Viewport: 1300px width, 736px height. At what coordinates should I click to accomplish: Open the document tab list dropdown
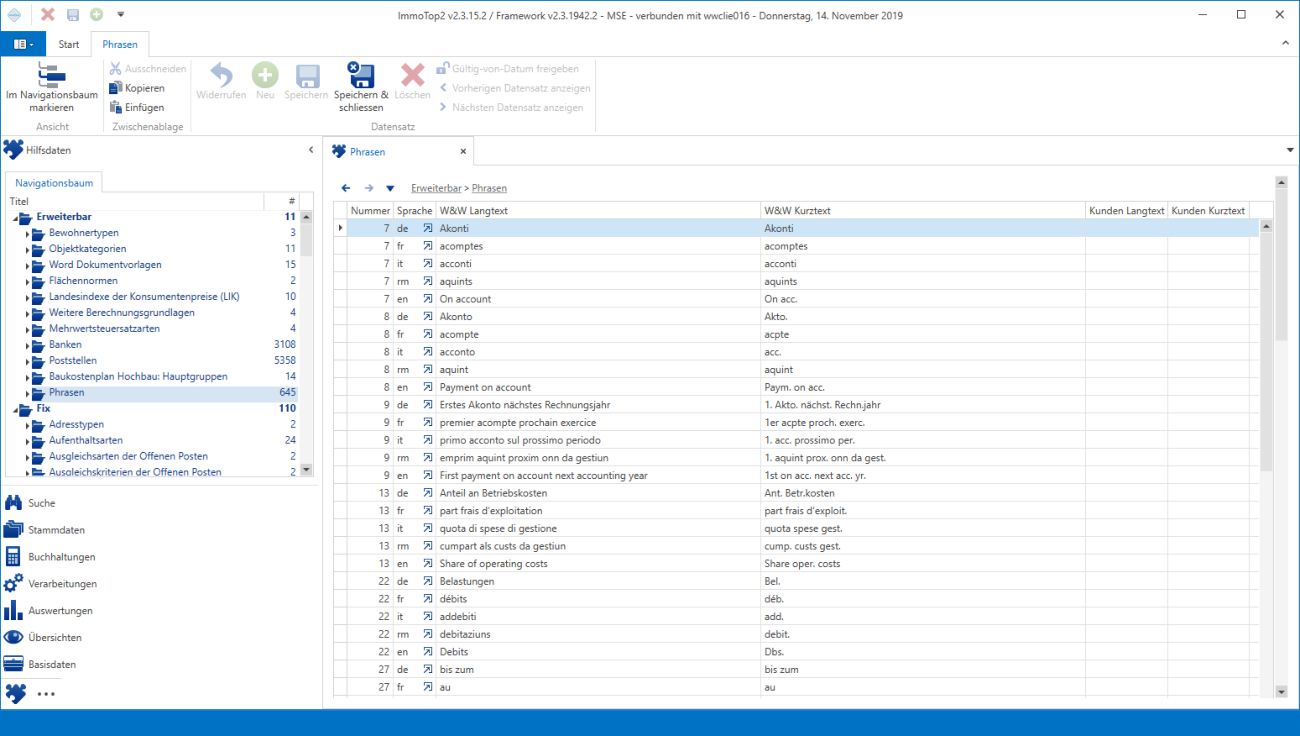tap(1290, 150)
